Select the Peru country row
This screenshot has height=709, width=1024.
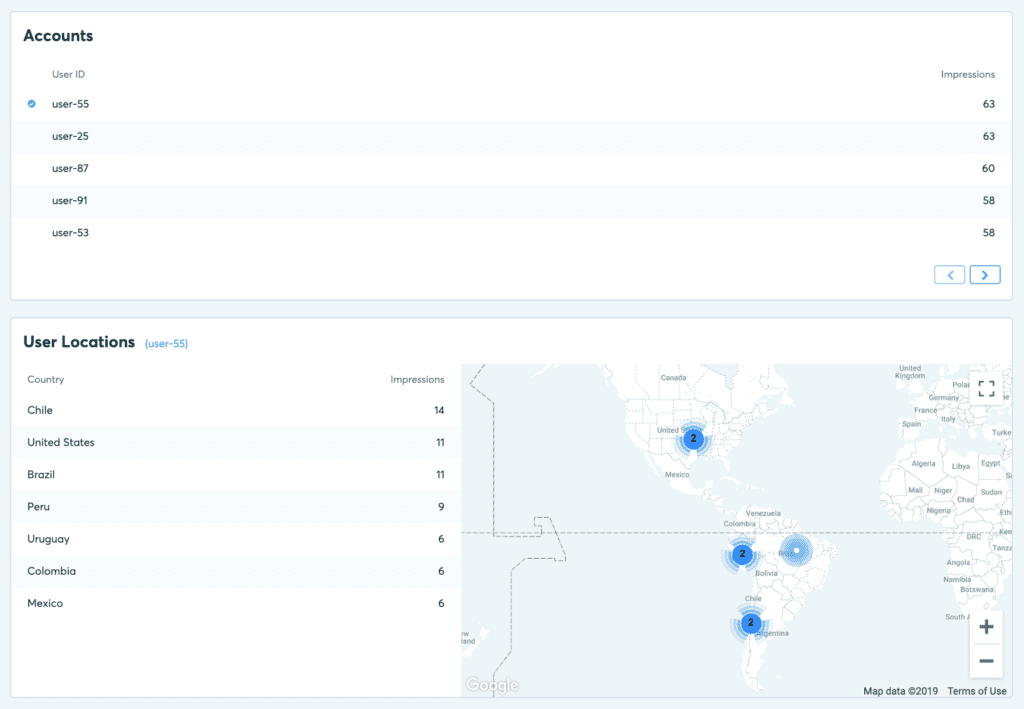pos(236,507)
